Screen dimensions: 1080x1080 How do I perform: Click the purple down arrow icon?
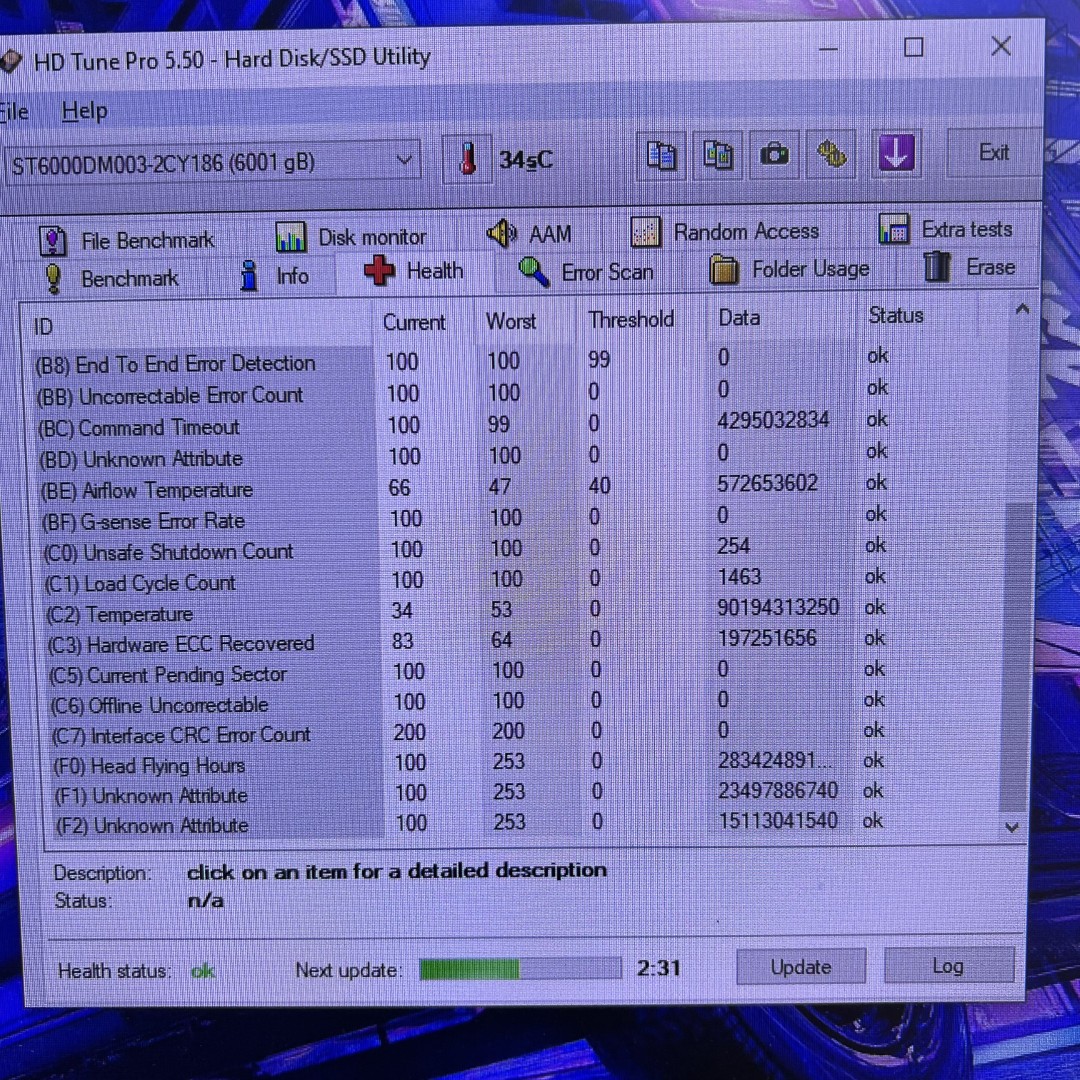pos(896,154)
